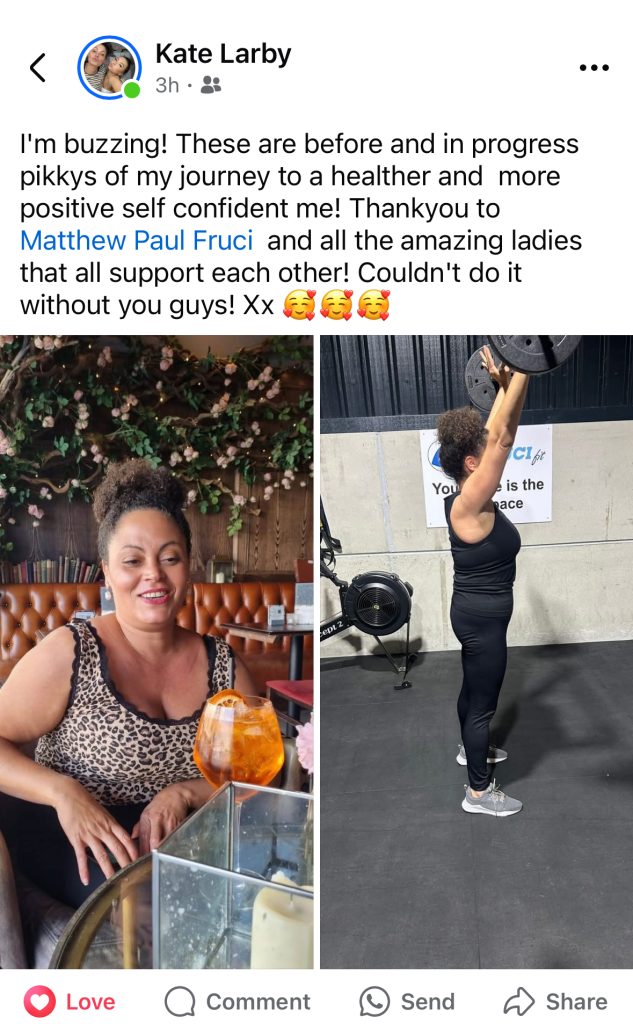Tap the Love label text
The height and width of the screenshot is (1024, 633).
coord(90,1002)
